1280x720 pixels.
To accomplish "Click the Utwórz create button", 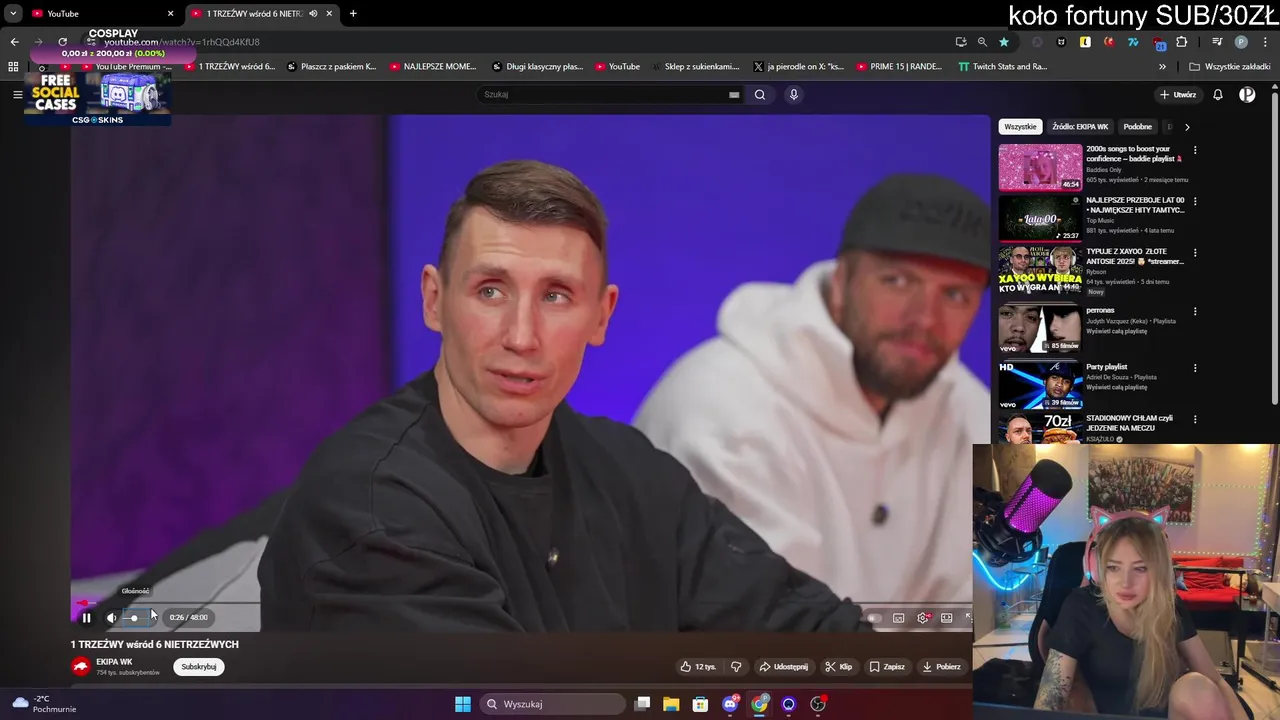I will coord(1178,95).
